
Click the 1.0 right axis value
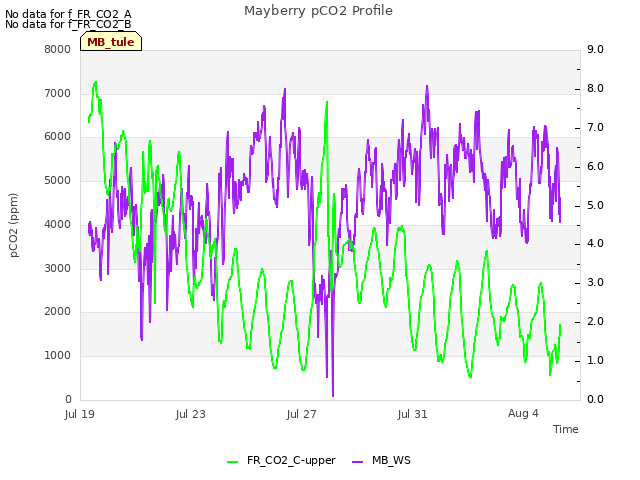[x=595, y=360]
